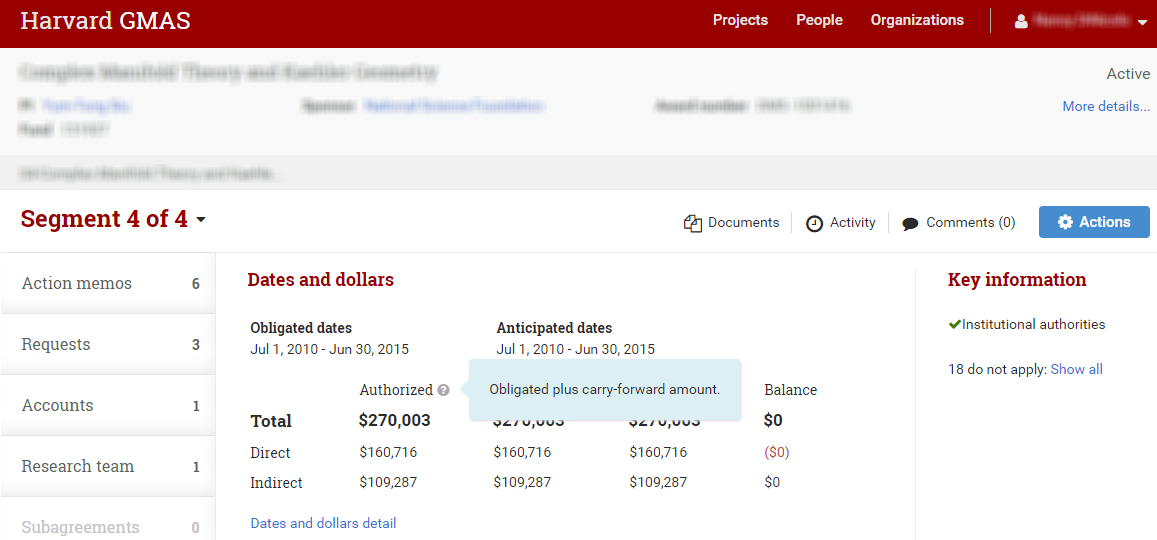Image resolution: width=1157 pixels, height=540 pixels.
Task: Expand the Segment 4 of 4 dropdown
Action: tap(201, 220)
